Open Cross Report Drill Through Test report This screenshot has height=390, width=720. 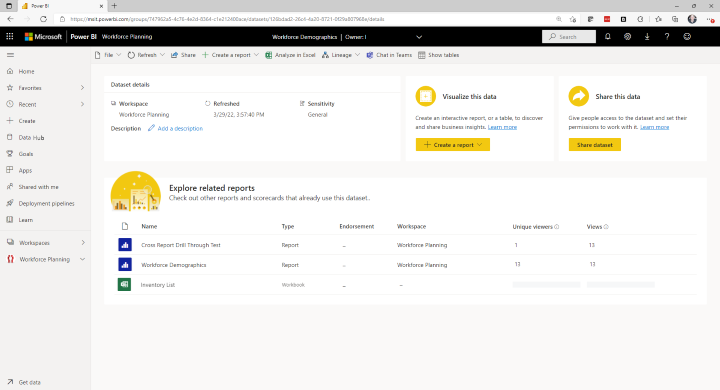(181, 245)
